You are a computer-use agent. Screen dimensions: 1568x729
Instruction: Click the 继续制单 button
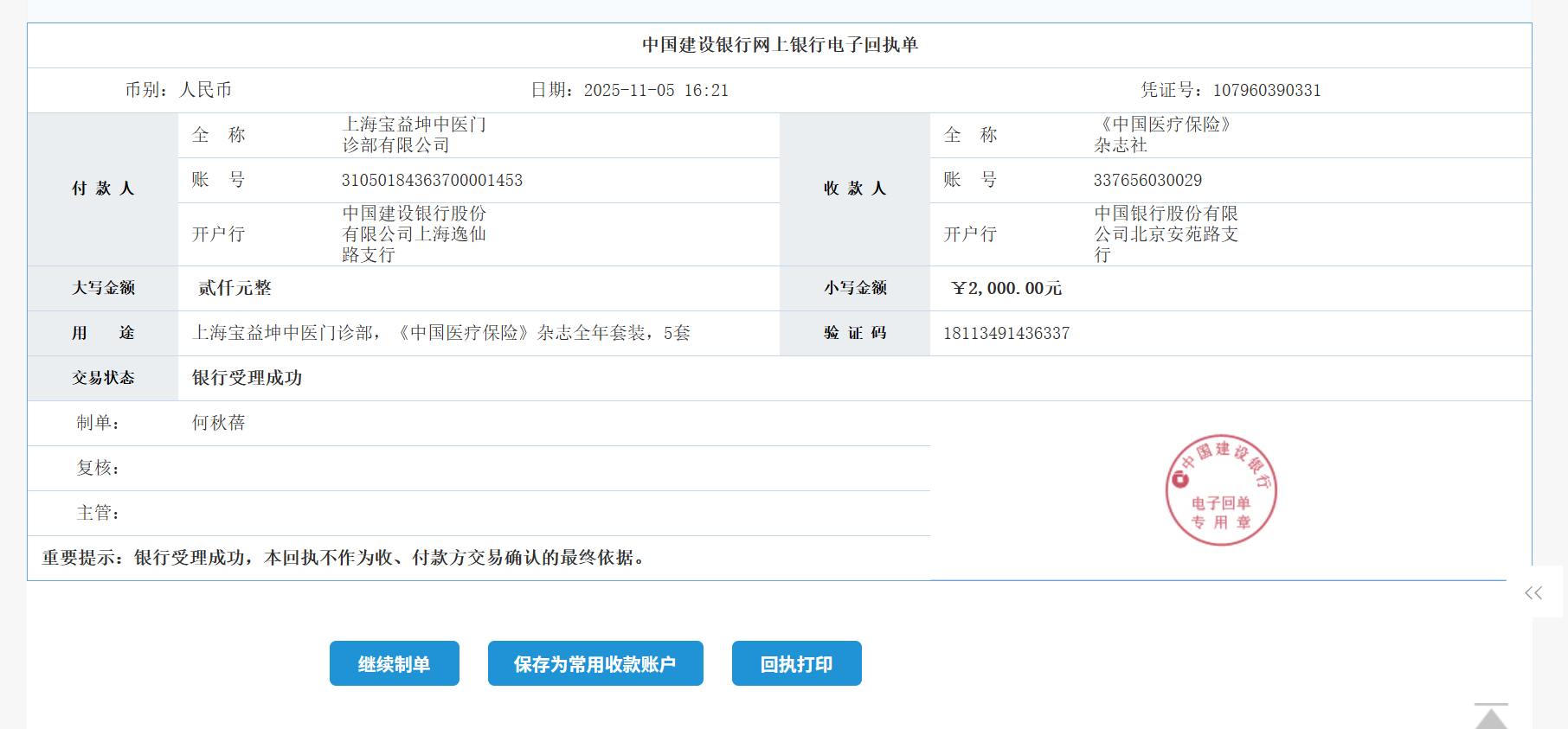tap(394, 663)
